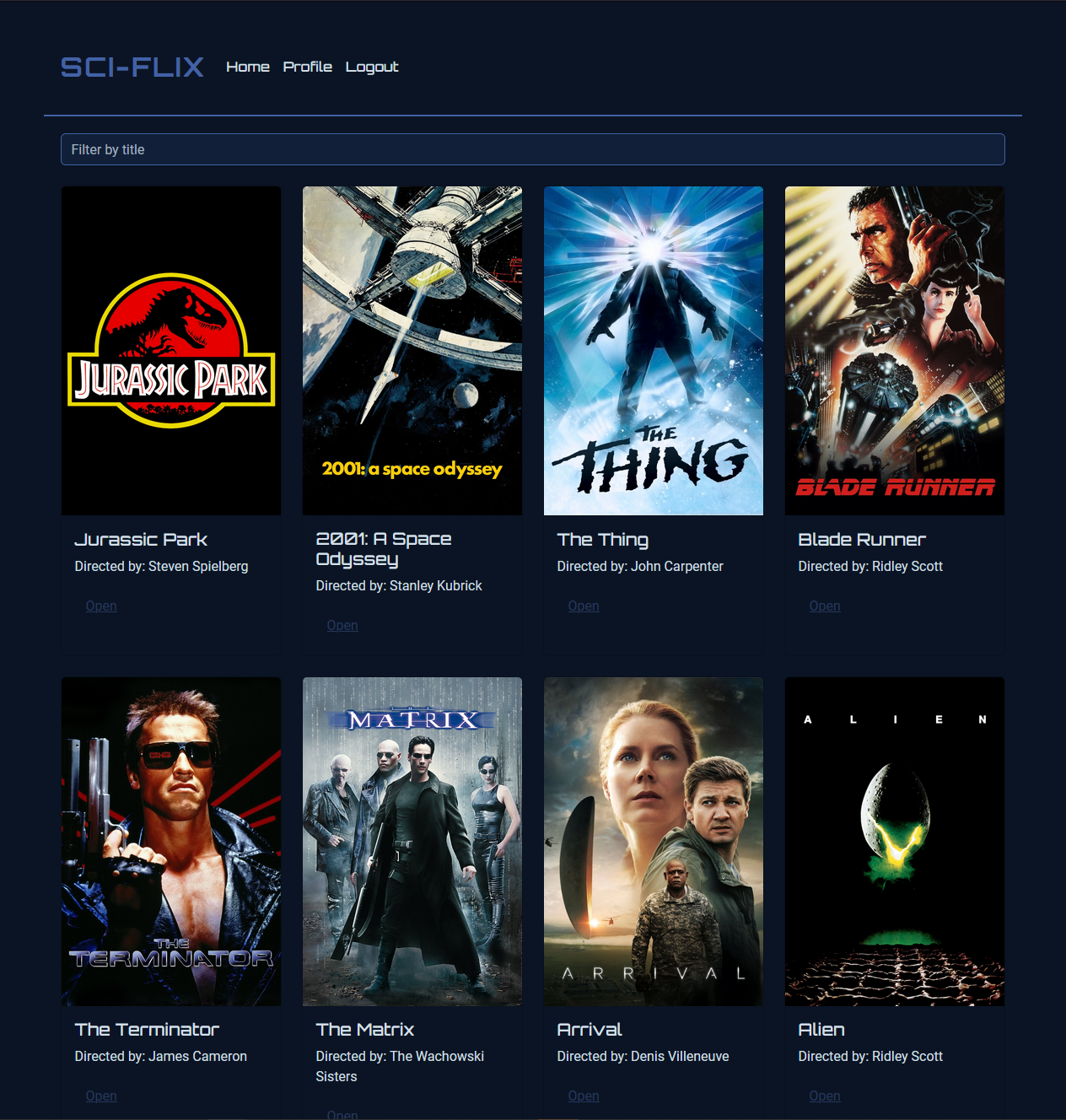Open The Thing
The height and width of the screenshot is (1120, 1066).
pos(583,606)
